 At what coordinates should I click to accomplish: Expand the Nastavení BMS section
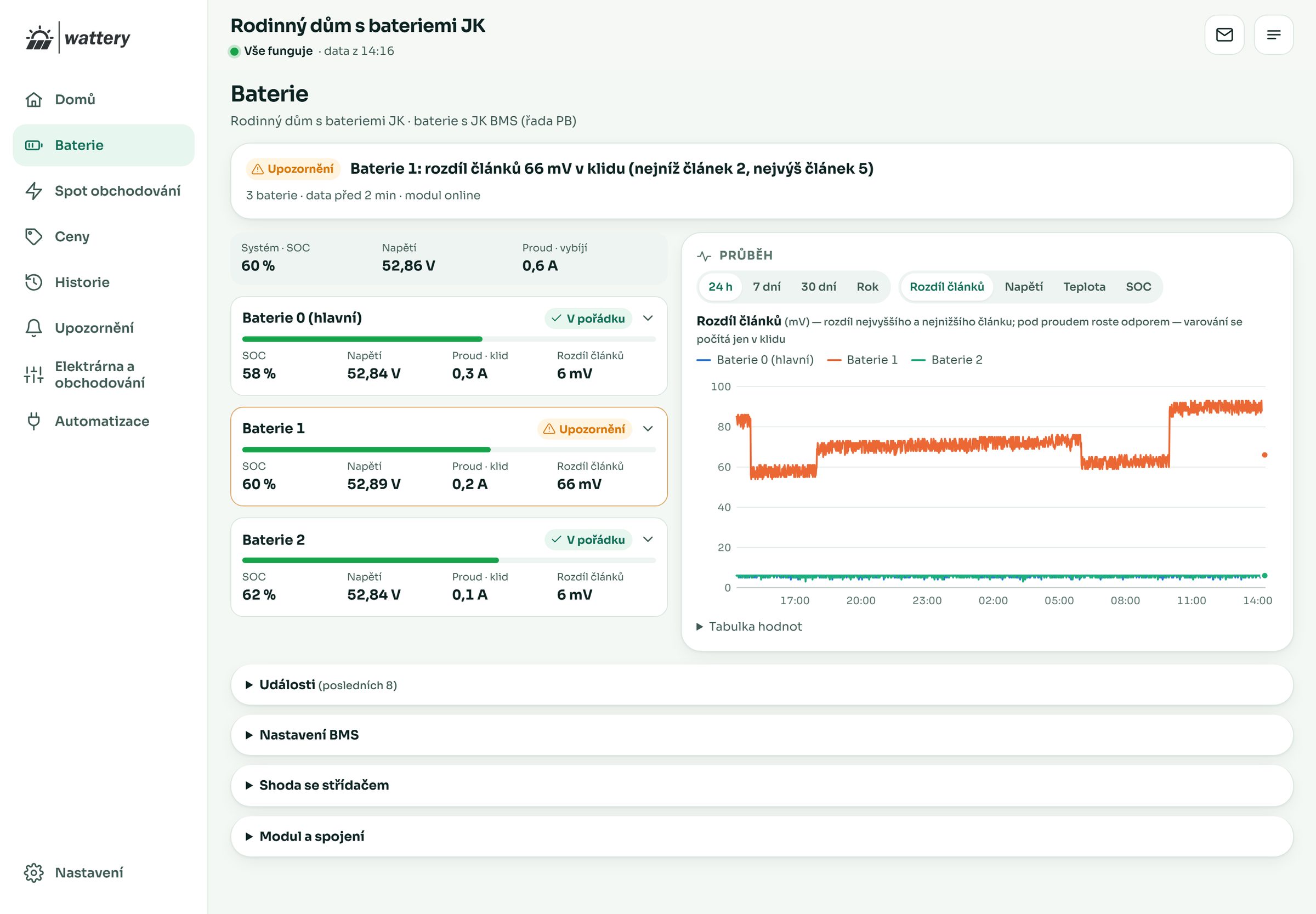(762, 735)
